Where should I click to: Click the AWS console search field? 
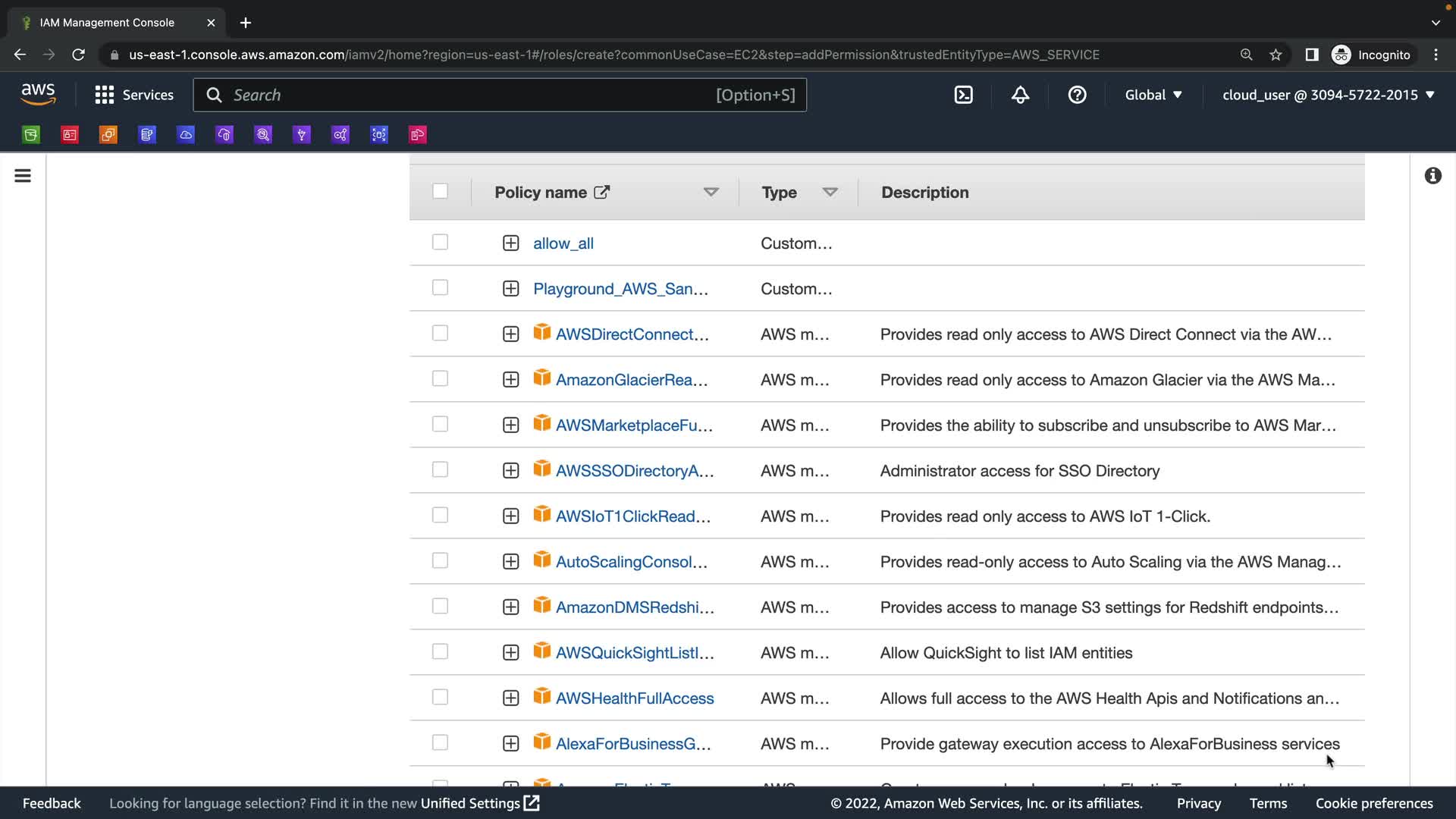click(470, 95)
